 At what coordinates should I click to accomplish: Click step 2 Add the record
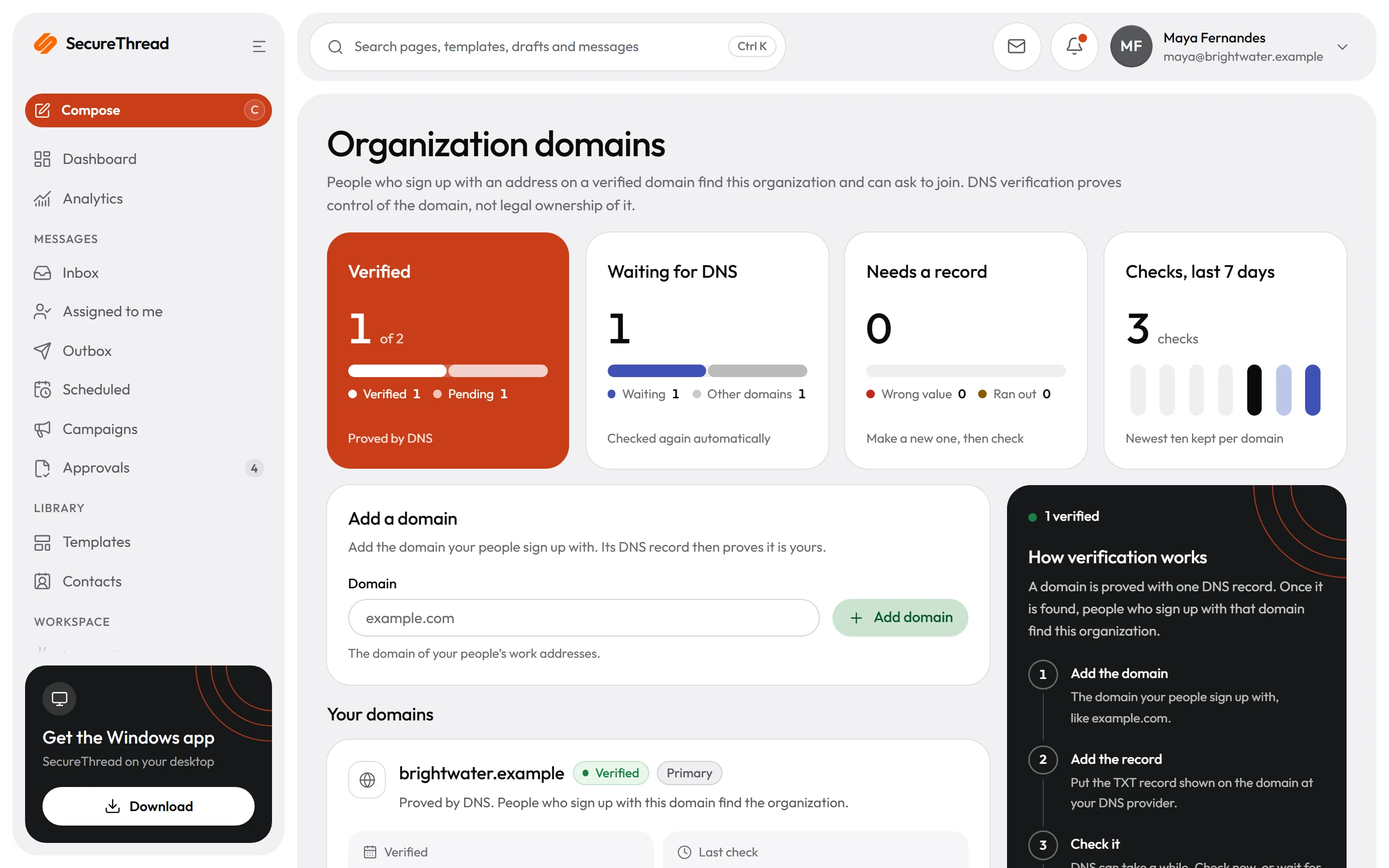coord(1116,759)
